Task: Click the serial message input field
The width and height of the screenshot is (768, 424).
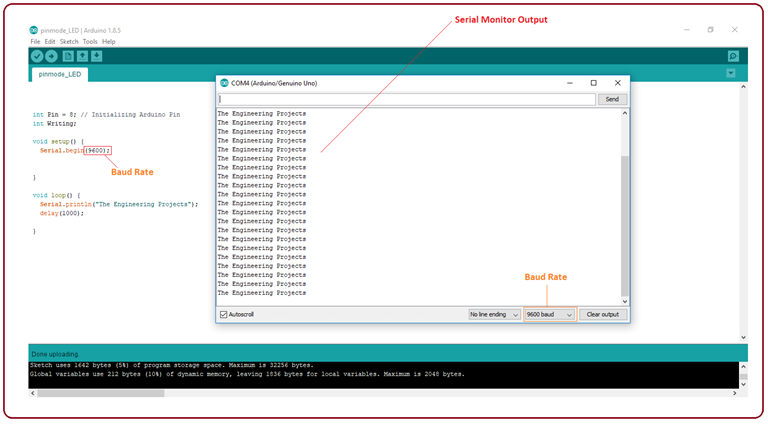Action: 406,99
